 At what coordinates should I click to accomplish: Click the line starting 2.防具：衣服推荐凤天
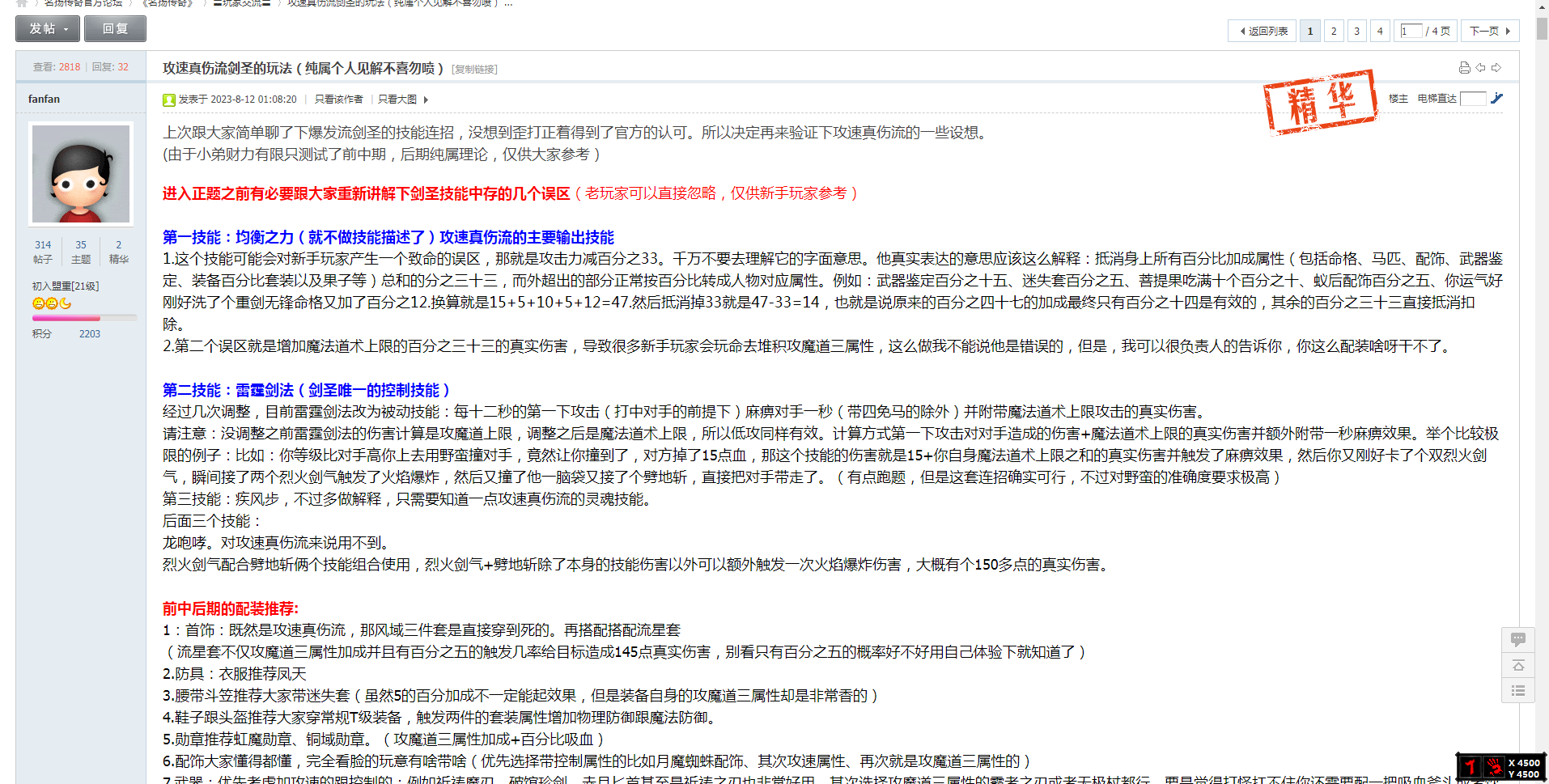pos(235,674)
